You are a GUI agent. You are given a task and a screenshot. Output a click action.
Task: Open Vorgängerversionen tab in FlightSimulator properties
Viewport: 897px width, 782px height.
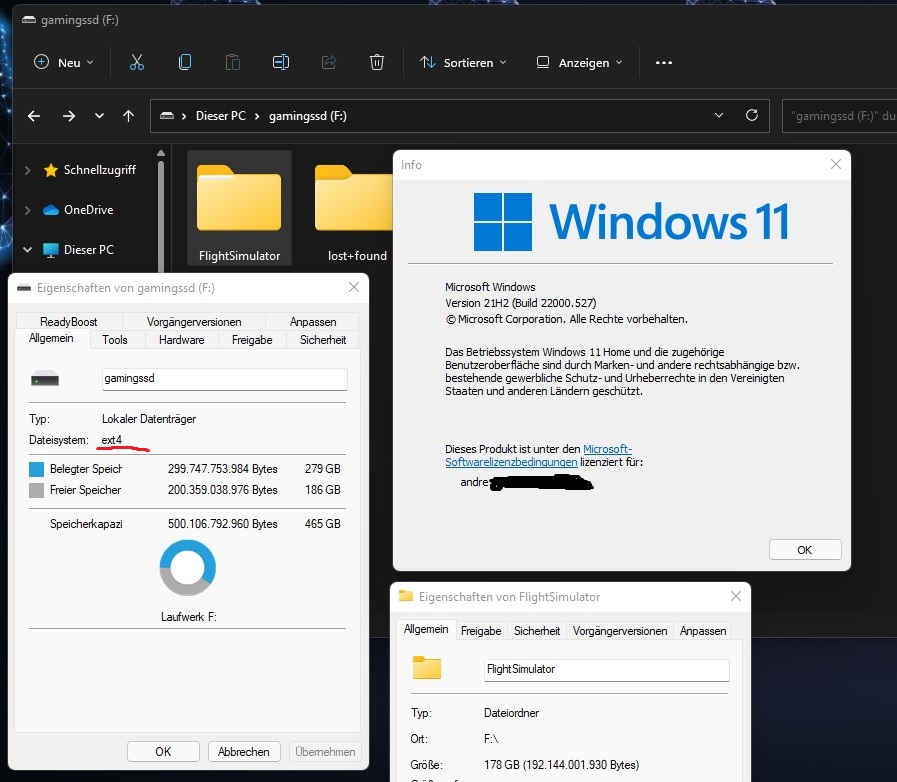[x=620, y=630]
